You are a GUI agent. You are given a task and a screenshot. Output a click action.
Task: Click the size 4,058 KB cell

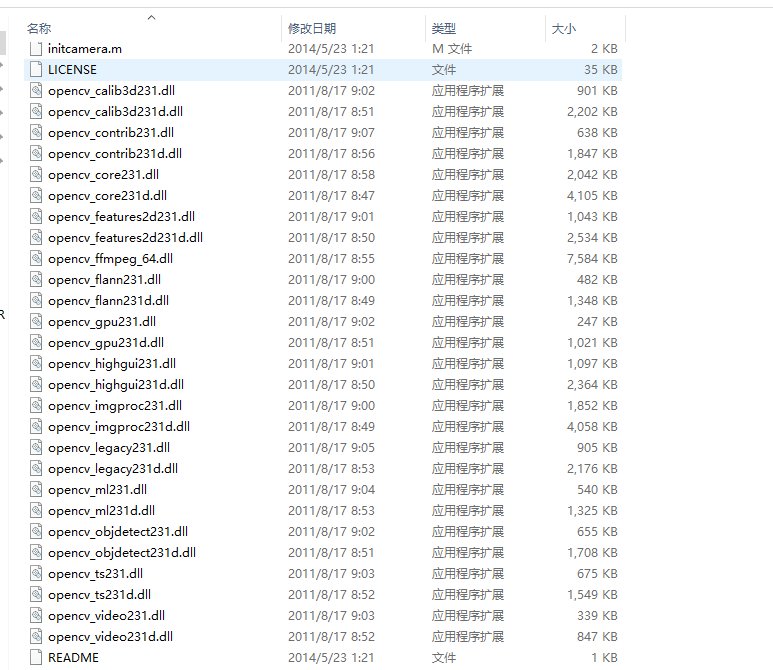(x=592, y=427)
